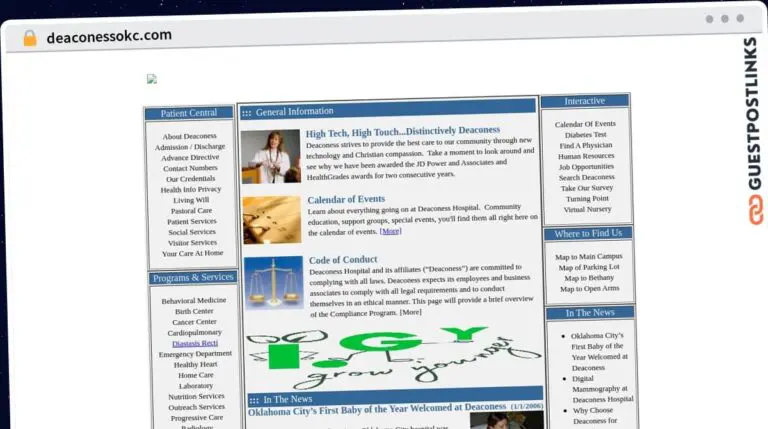
Task: View Job Opportunities
Action: tap(586, 167)
